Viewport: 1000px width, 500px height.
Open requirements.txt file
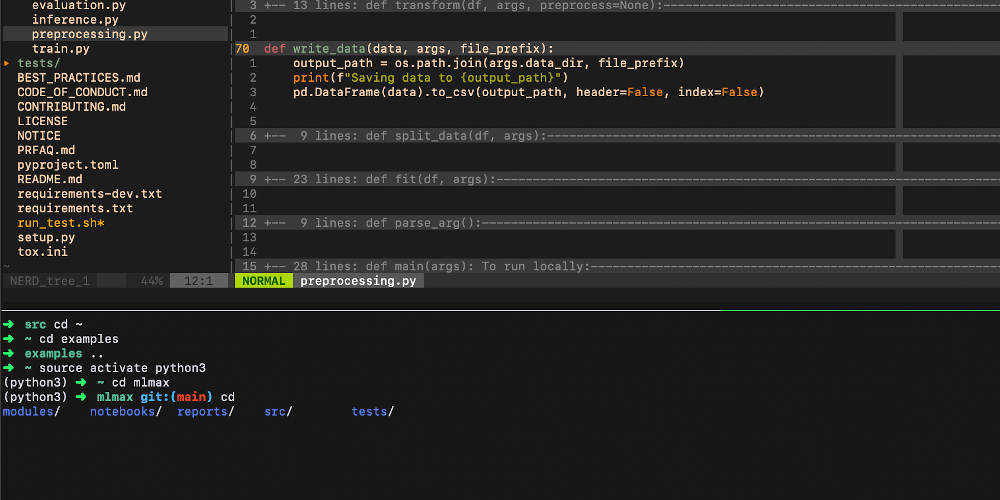(75, 209)
